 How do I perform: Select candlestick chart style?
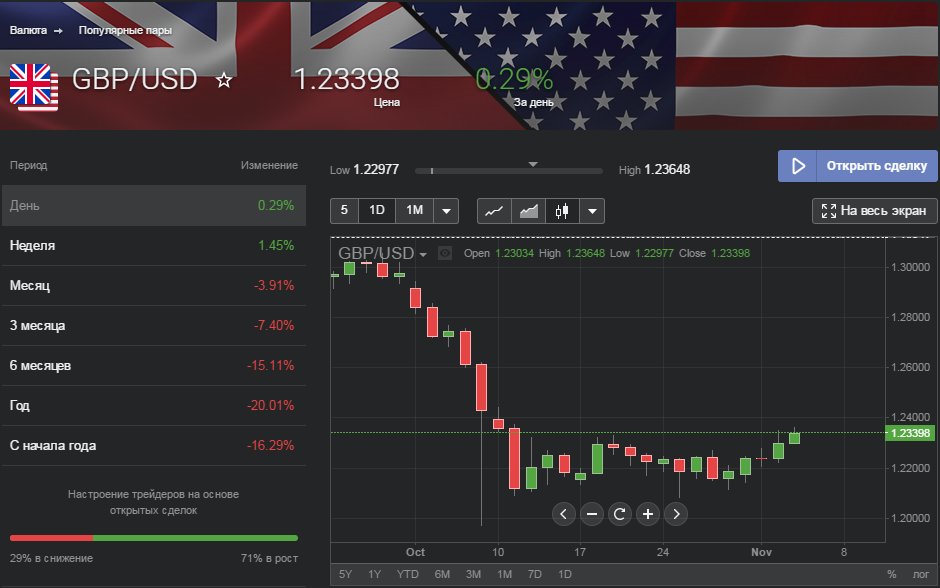pos(562,211)
